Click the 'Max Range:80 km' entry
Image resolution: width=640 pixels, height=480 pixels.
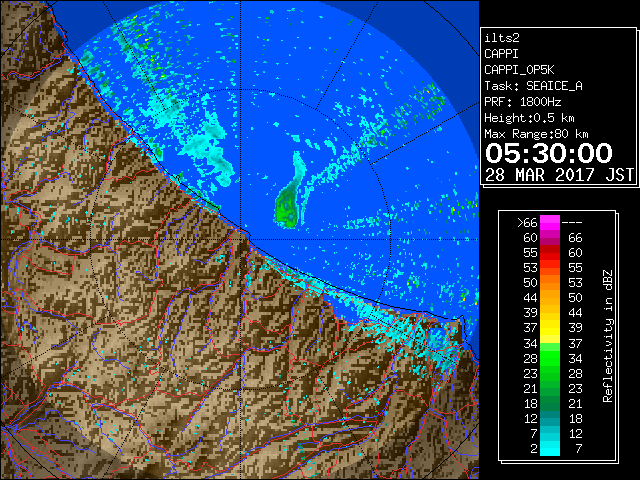coord(536,134)
